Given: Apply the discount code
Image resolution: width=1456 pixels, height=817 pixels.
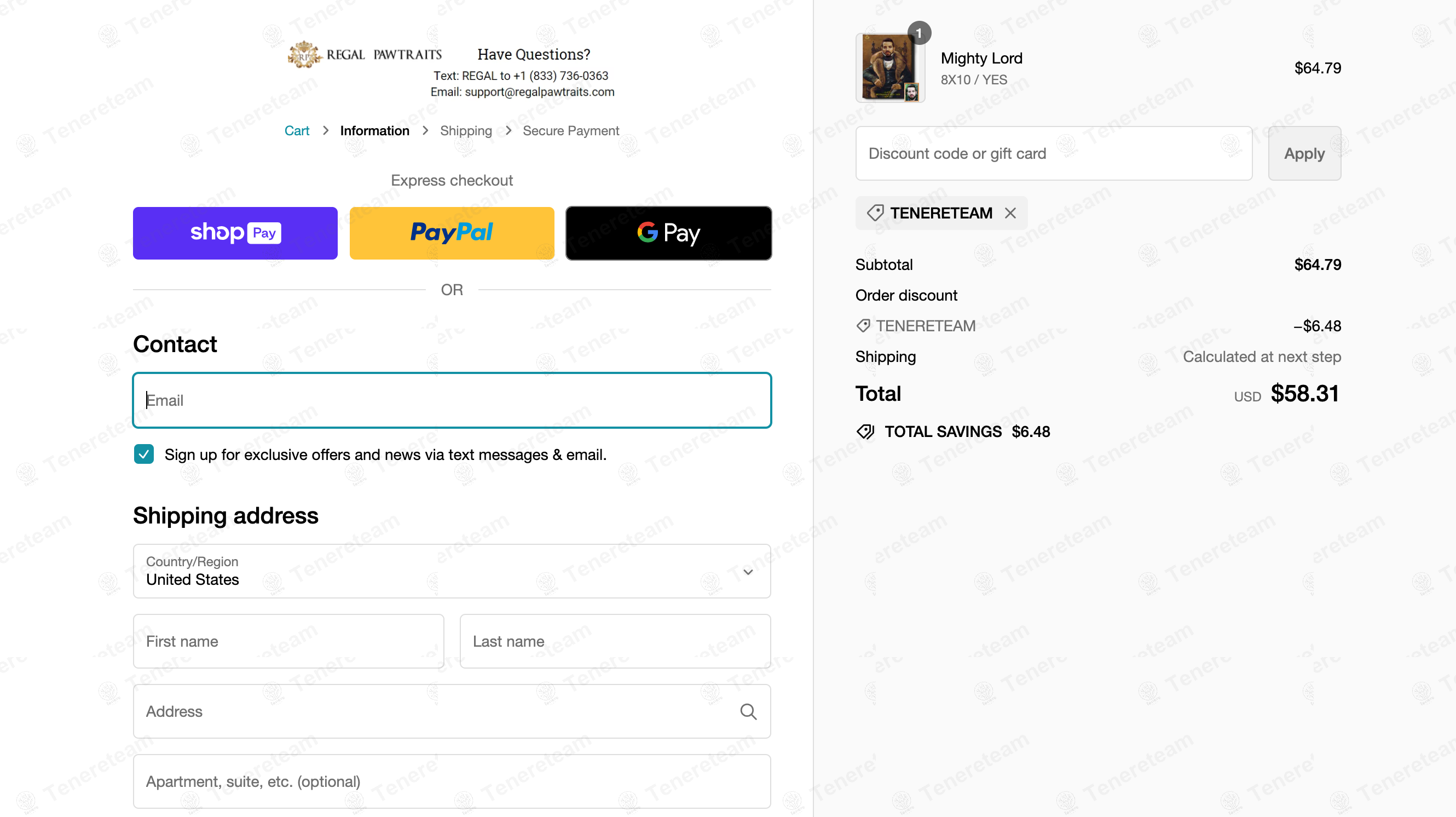Looking at the screenshot, I should pyautogui.click(x=1304, y=153).
